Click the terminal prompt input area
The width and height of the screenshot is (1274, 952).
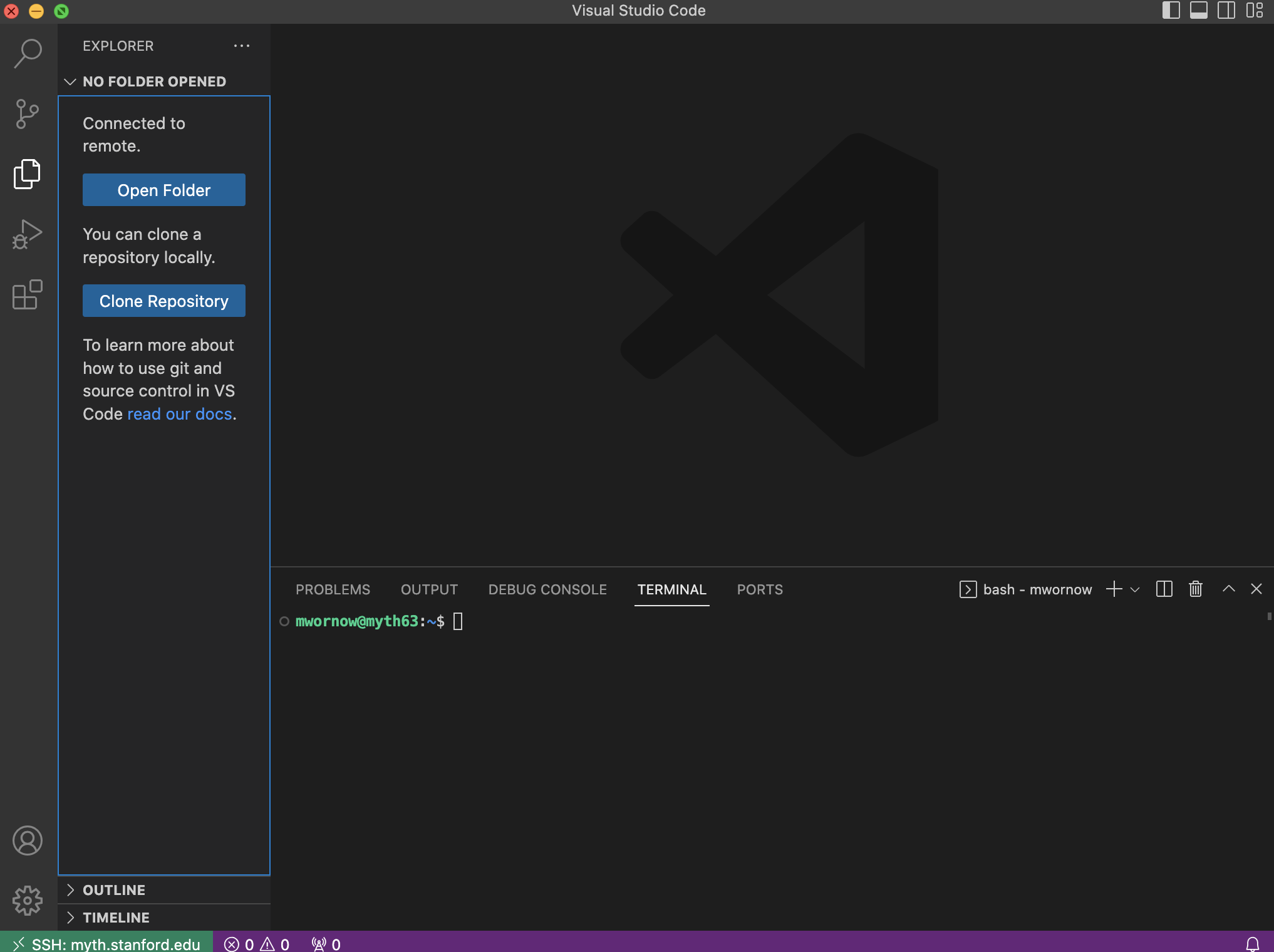458,621
